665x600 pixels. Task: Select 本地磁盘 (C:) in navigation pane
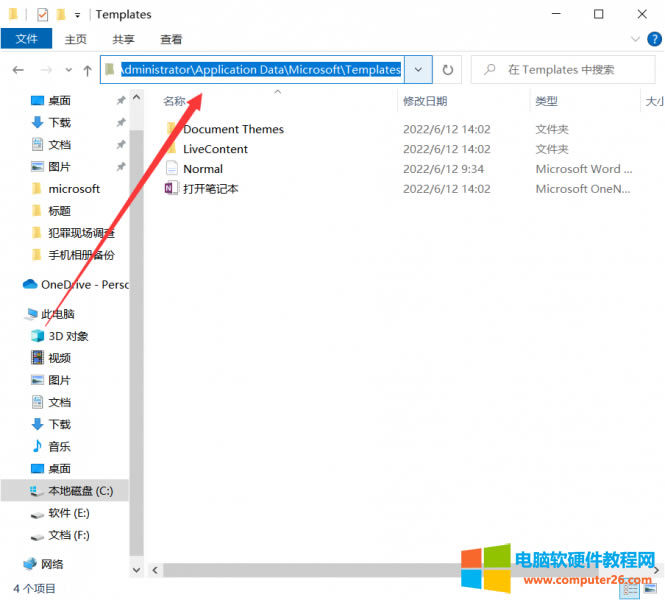click(x=81, y=491)
